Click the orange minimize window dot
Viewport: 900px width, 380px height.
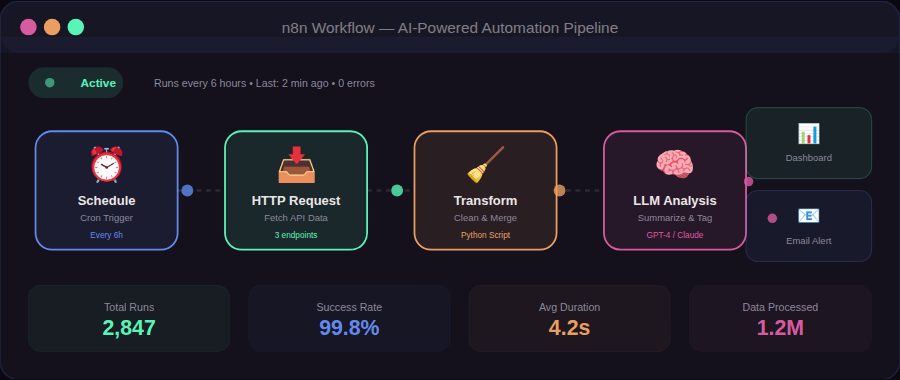[52, 27]
